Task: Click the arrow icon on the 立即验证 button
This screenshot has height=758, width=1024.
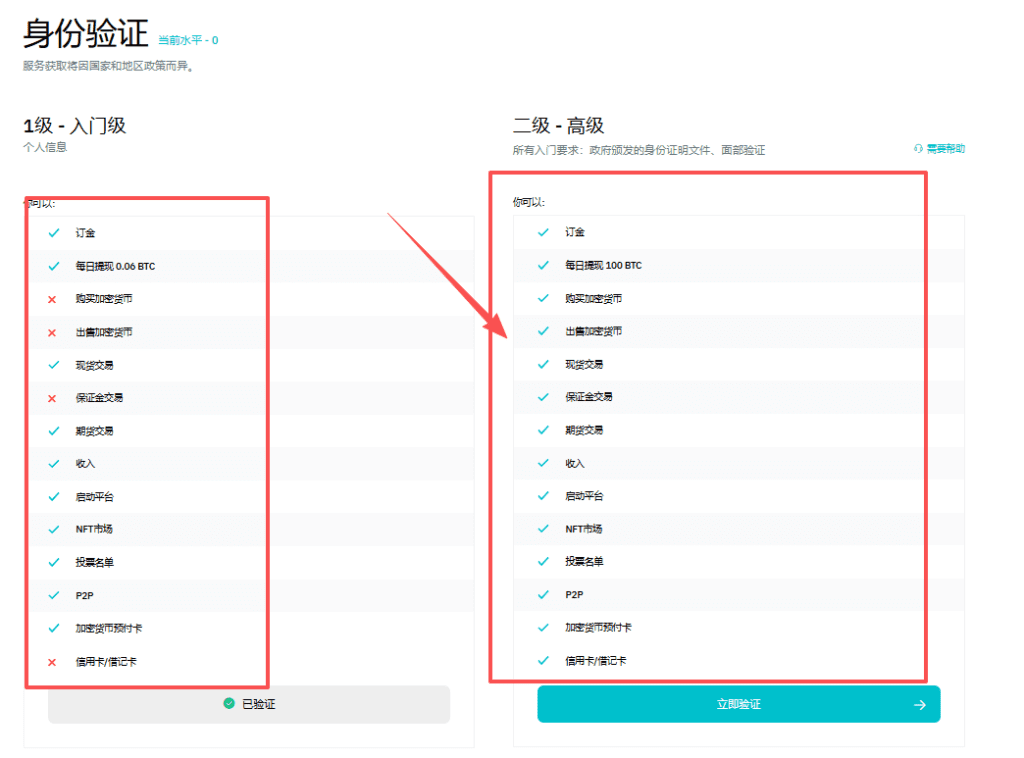Action: 919,704
